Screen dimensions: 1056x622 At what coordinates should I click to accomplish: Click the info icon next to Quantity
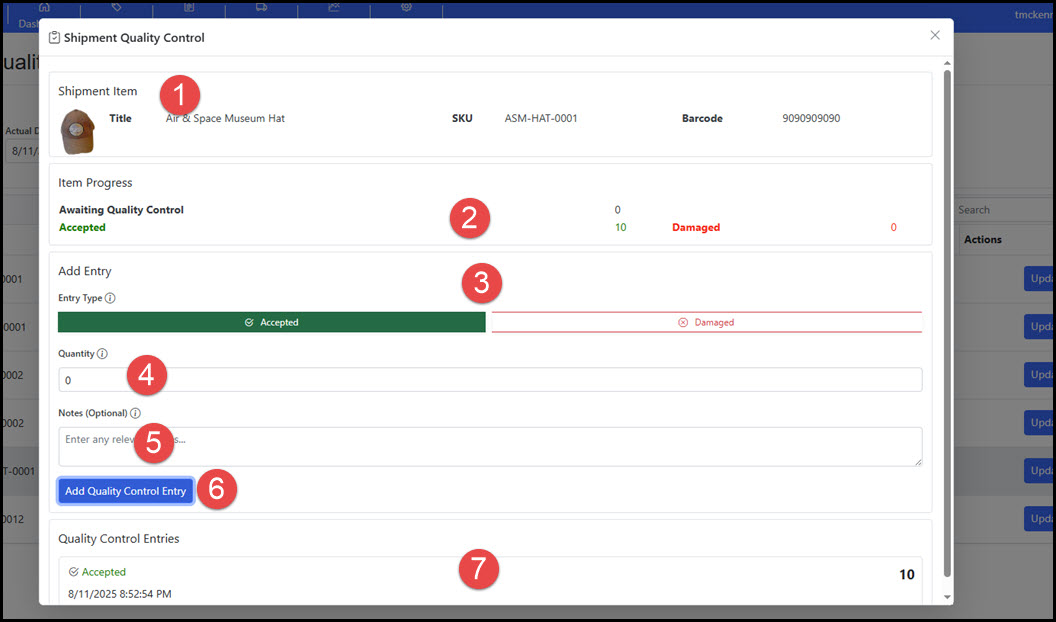click(x=102, y=354)
